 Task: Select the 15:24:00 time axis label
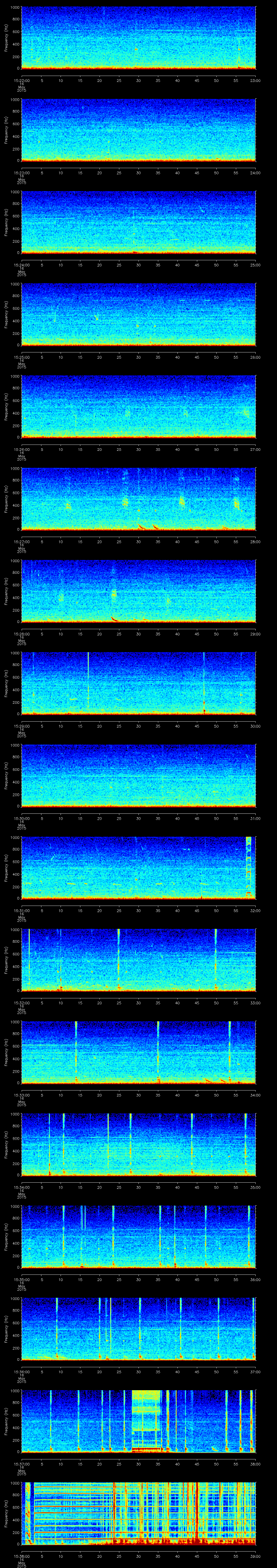(x=21, y=264)
